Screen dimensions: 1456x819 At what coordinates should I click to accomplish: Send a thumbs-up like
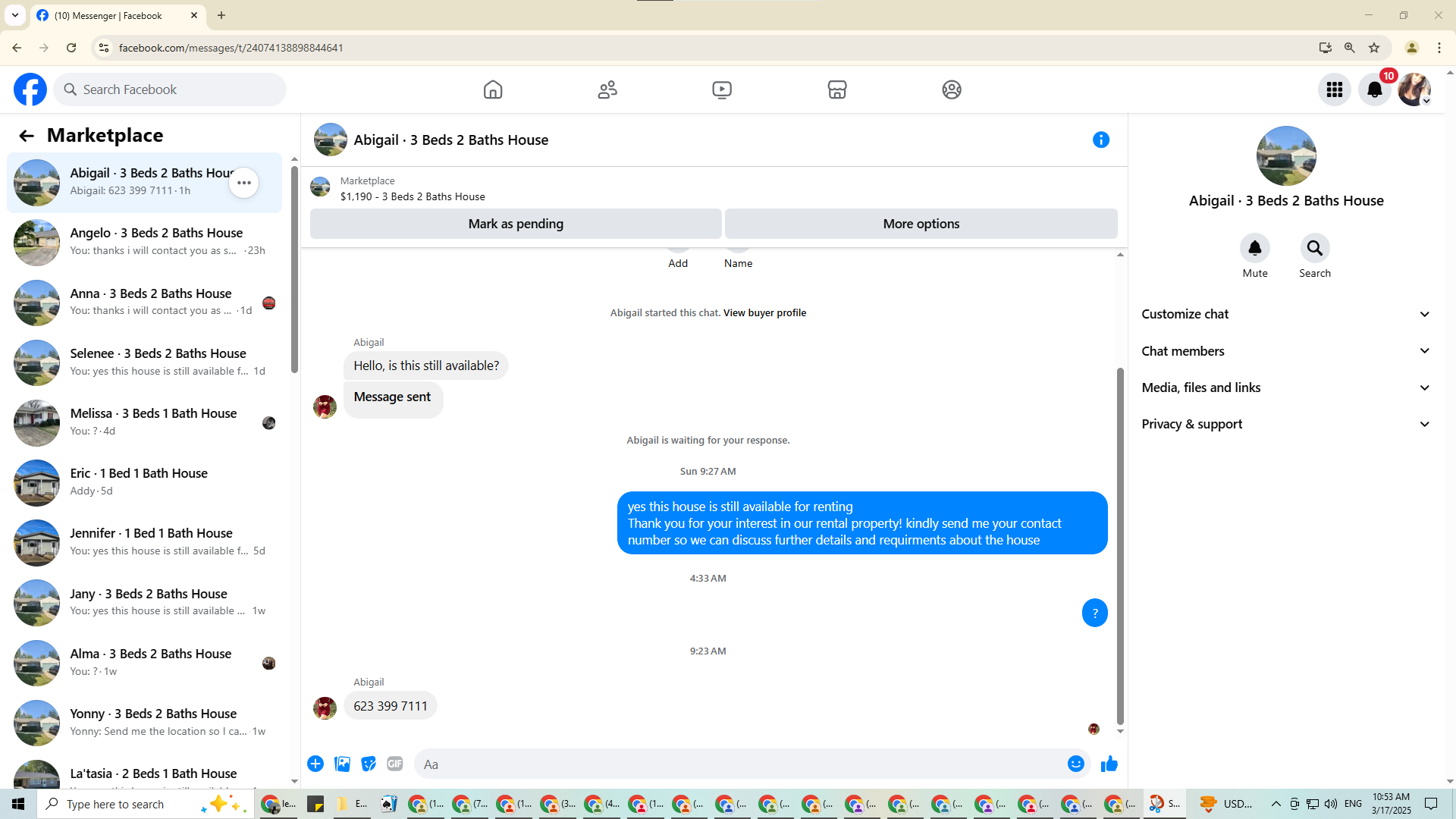[x=1109, y=764]
